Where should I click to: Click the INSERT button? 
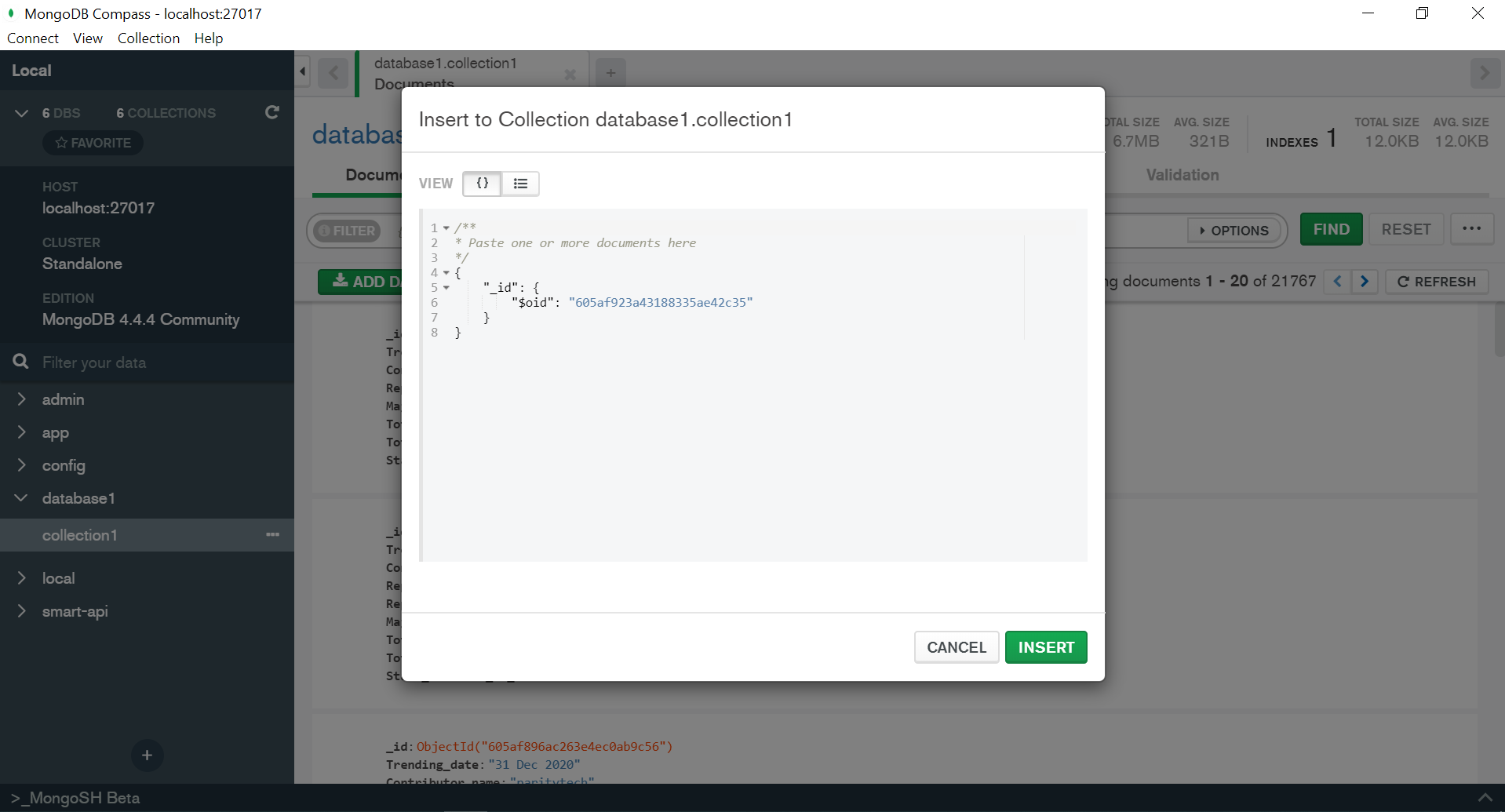pyautogui.click(x=1046, y=647)
